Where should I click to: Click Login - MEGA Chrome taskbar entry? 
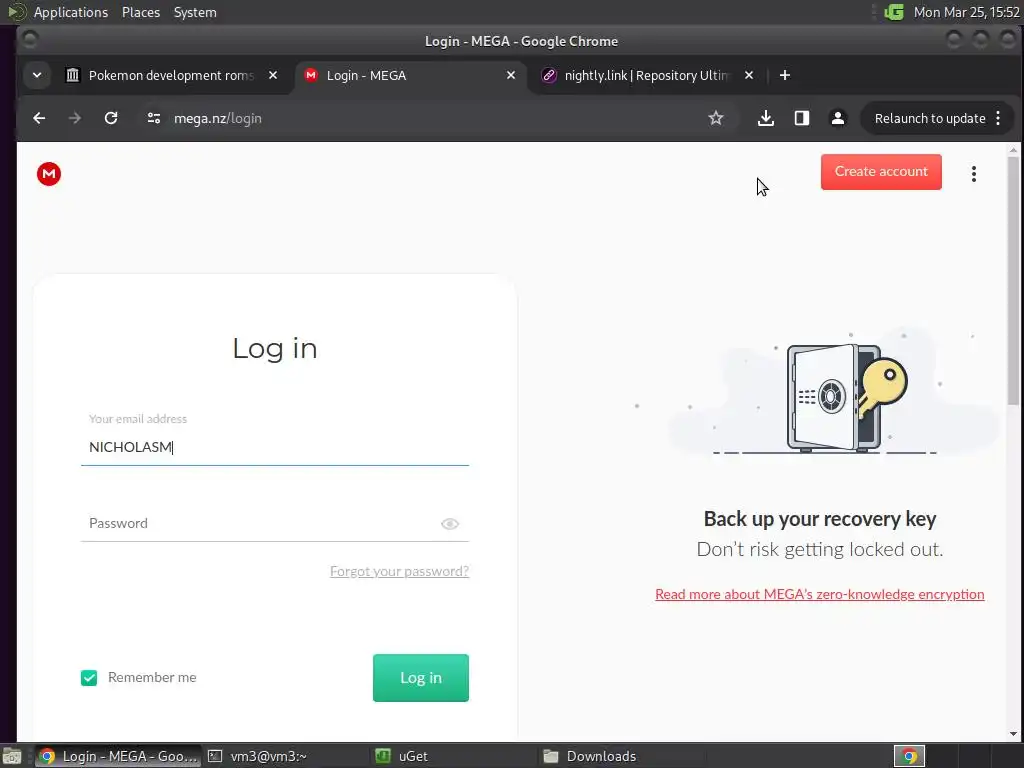click(118, 756)
